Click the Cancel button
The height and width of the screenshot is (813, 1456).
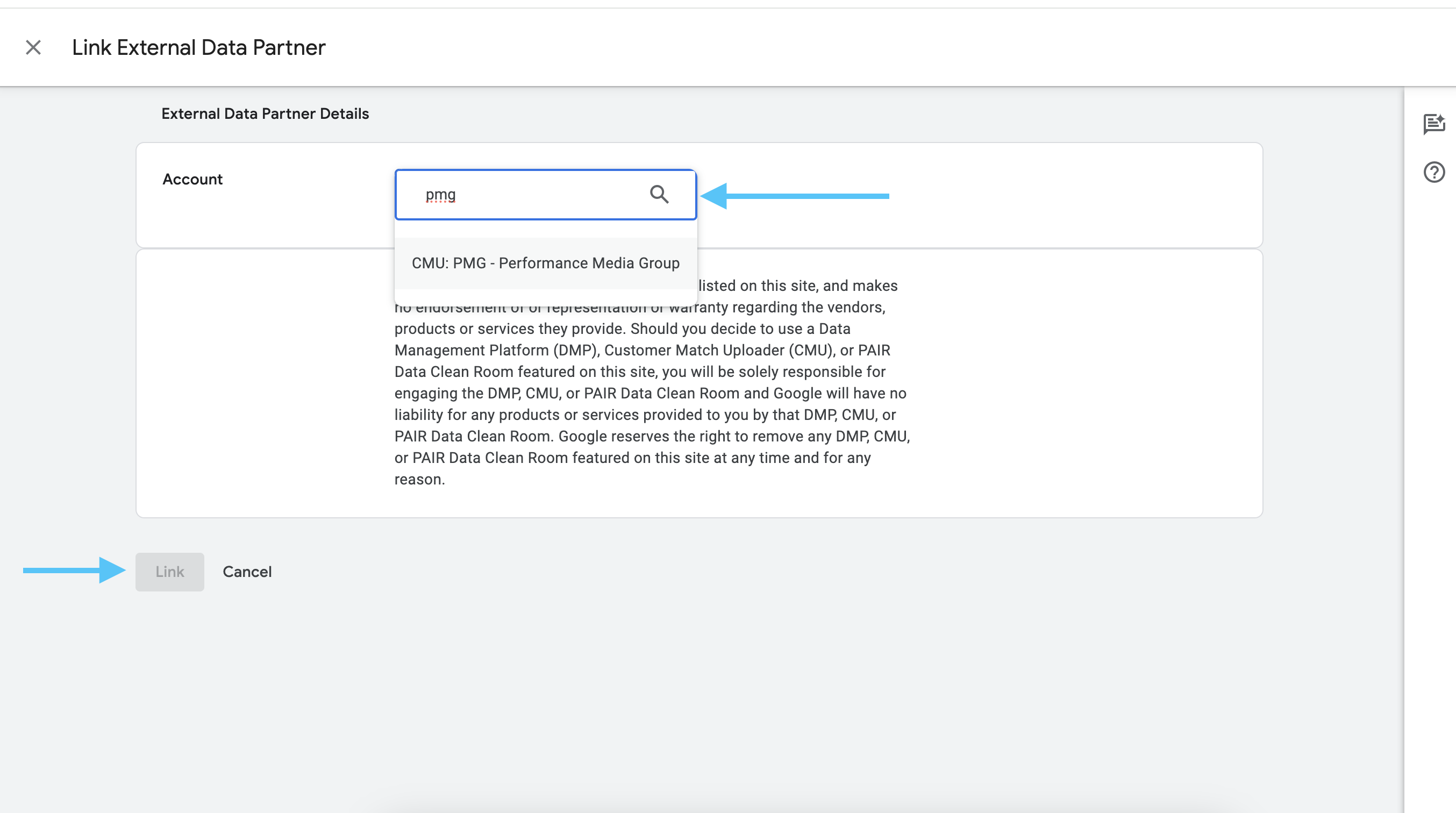[247, 572]
